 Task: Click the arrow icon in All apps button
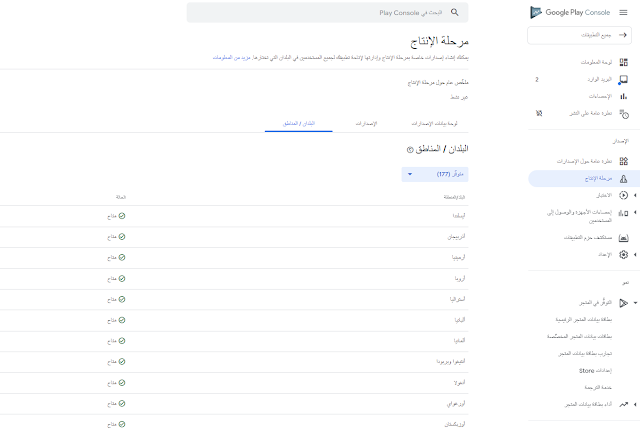pyautogui.click(x=623, y=35)
